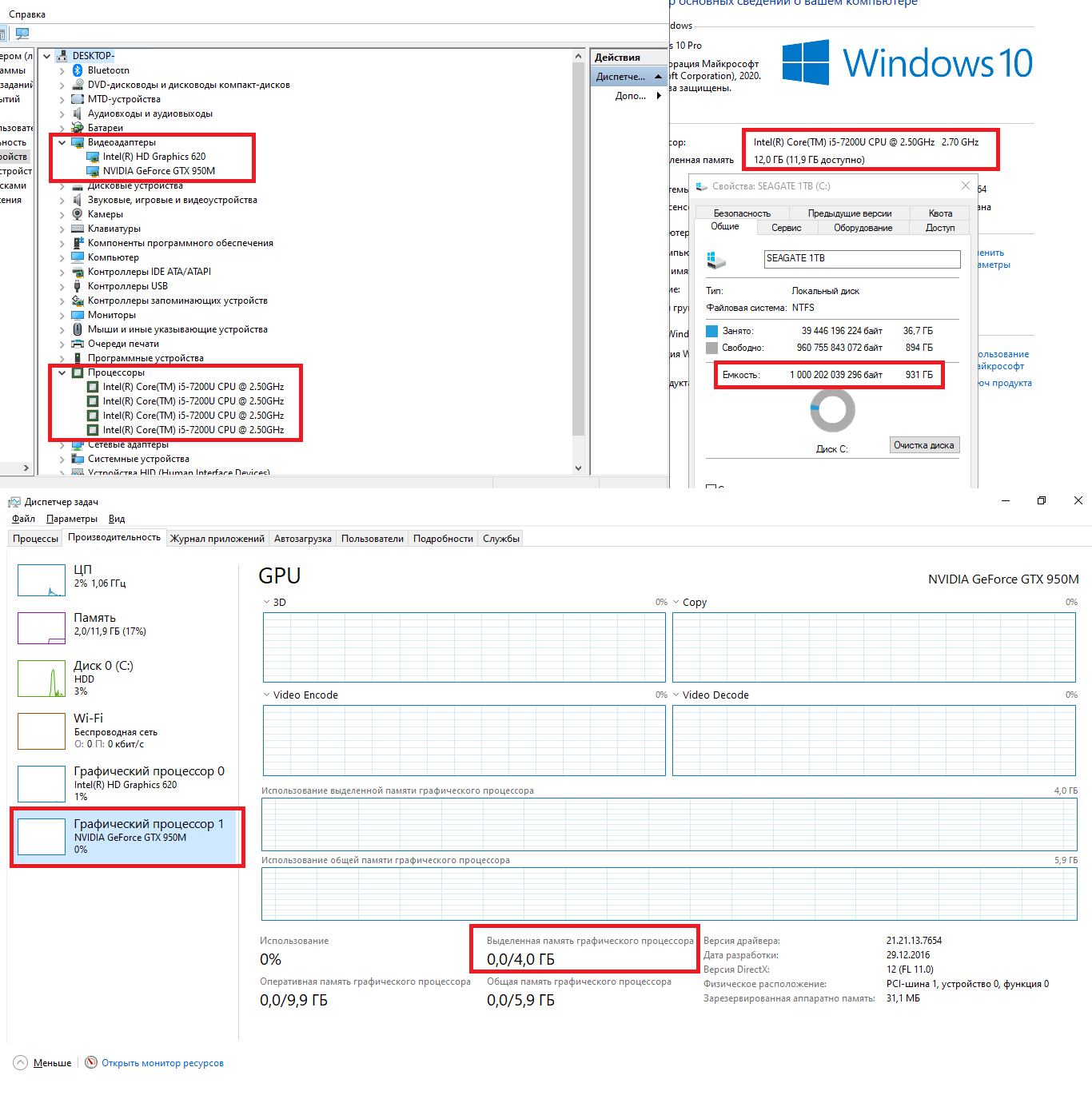Click the mice and pointing devices icon
1092x1095 pixels.
[78, 329]
